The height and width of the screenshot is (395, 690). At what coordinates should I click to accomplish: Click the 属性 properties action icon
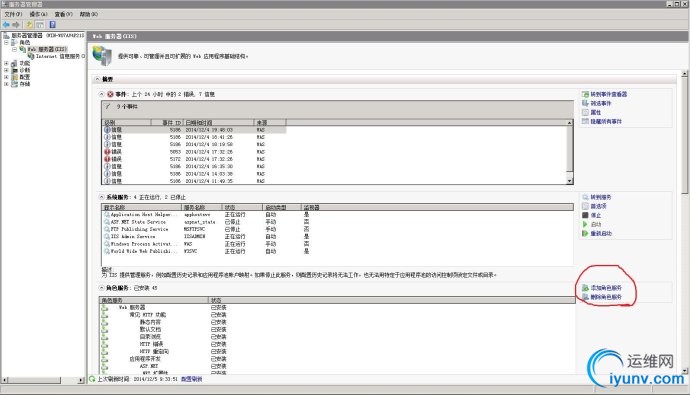pos(585,112)
